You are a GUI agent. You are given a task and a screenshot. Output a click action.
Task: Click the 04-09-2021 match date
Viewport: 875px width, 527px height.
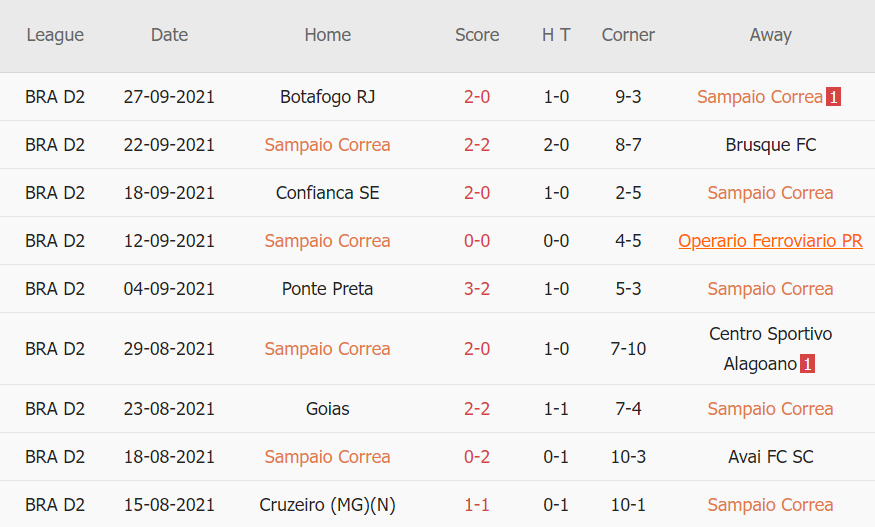(169, 289)
